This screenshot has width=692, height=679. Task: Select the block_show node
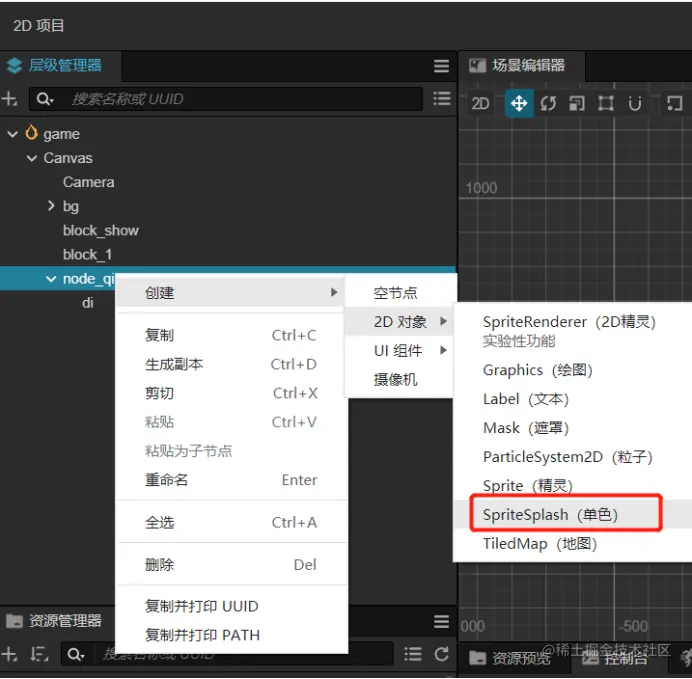(x=101, y=230)
